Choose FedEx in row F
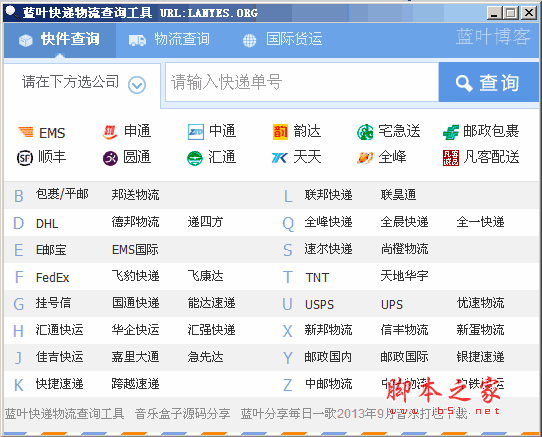 coord(53,277)
